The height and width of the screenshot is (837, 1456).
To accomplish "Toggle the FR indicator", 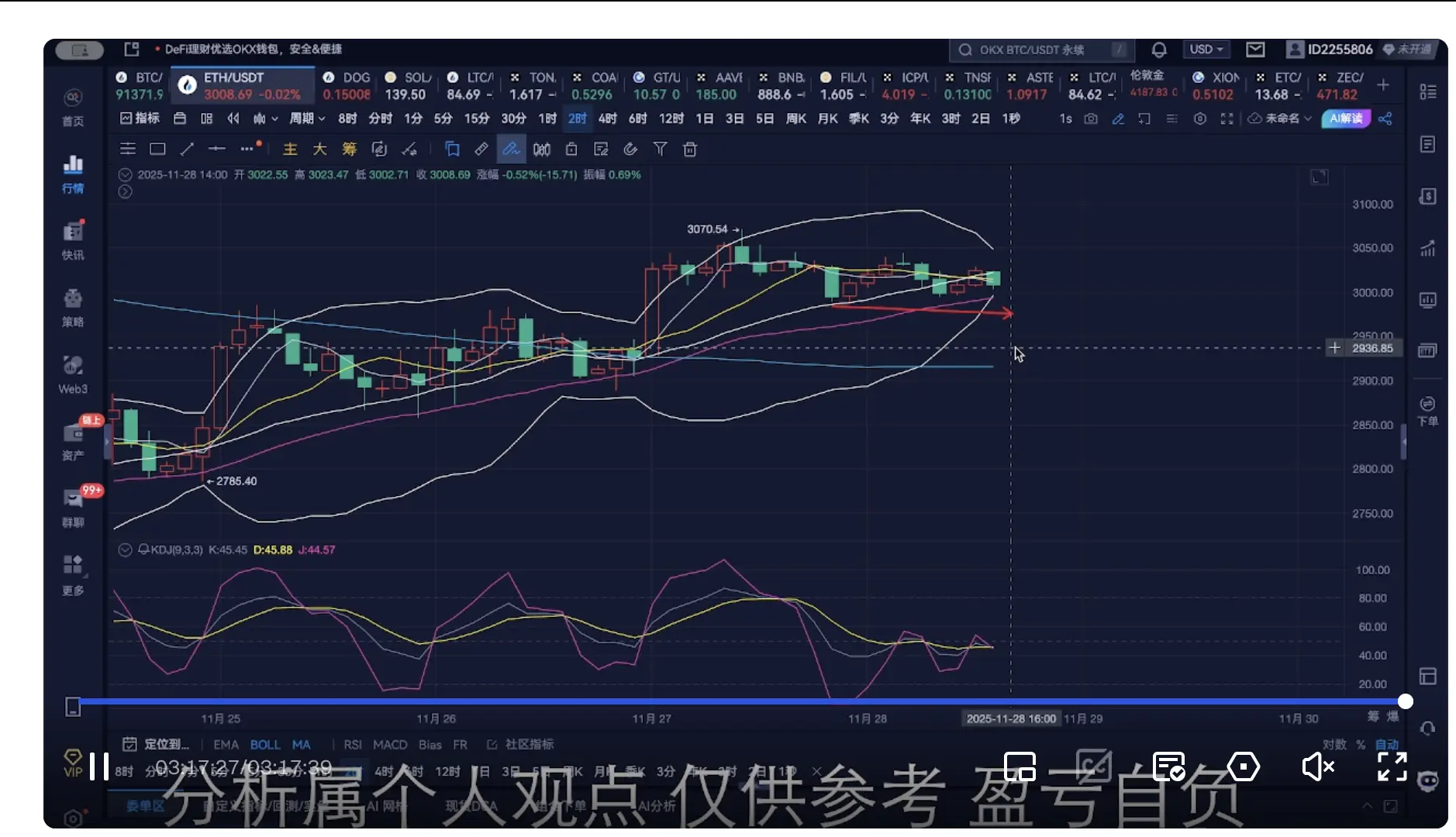I will pyautogui.click(x=460, y=744).
